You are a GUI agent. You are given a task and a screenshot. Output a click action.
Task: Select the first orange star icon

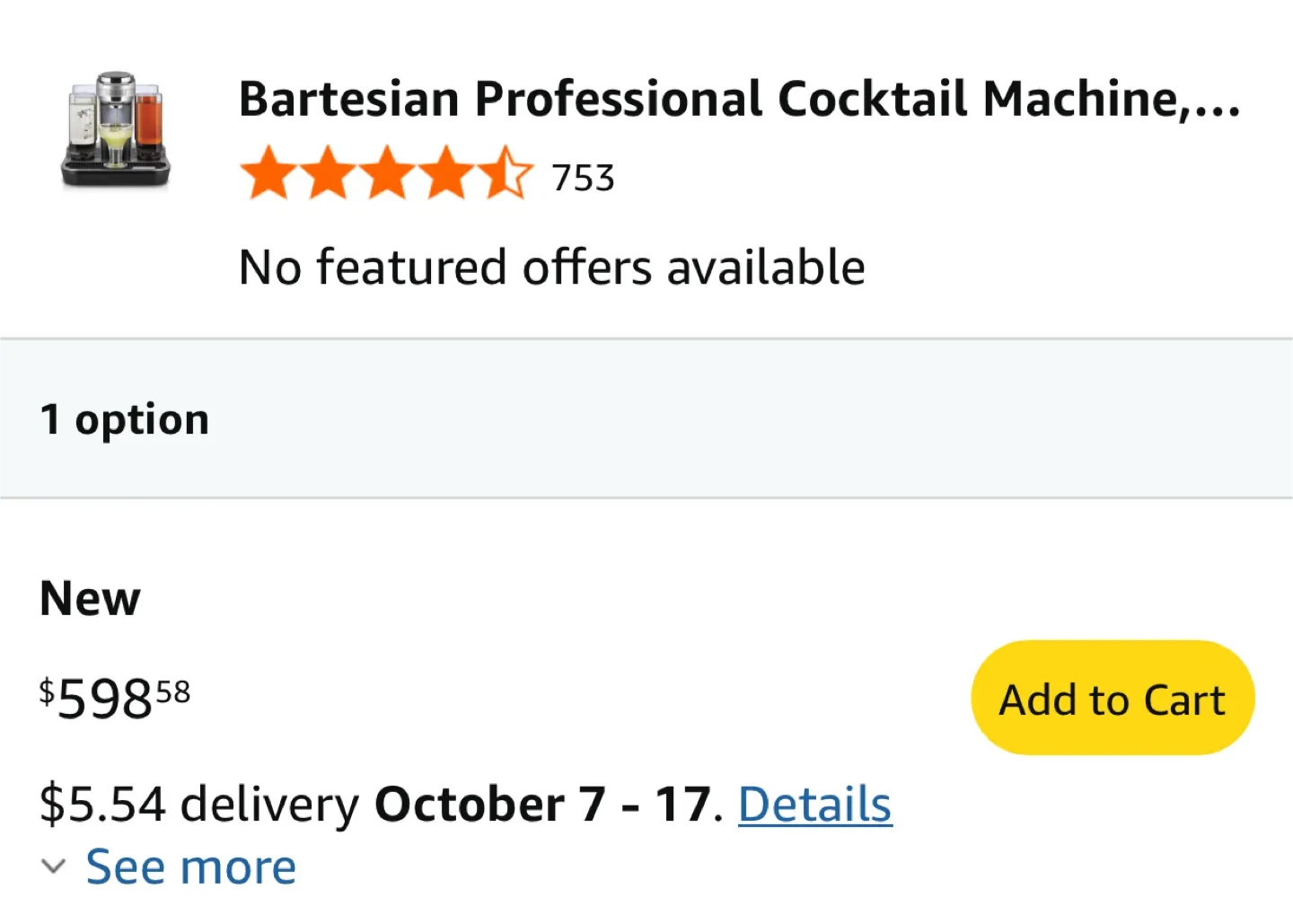click(268, 172)
